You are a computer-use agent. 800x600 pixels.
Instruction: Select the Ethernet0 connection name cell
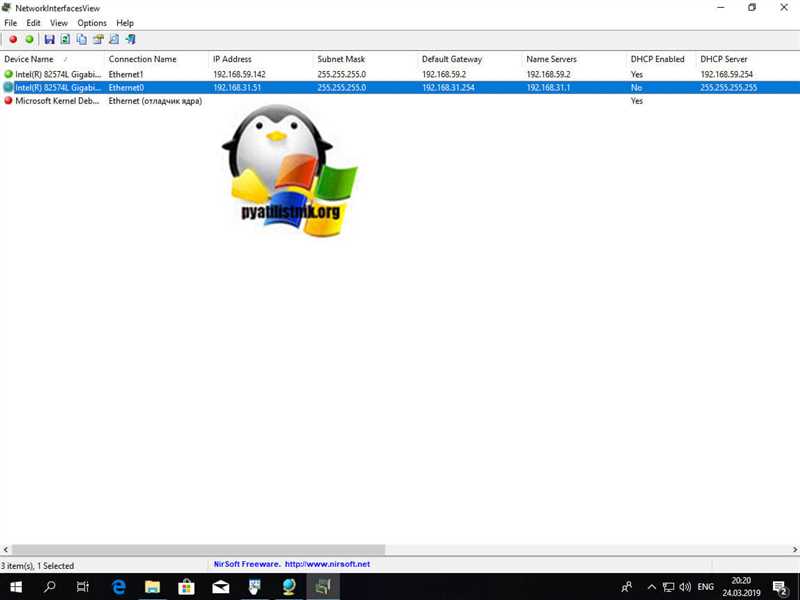pos(126,87)
